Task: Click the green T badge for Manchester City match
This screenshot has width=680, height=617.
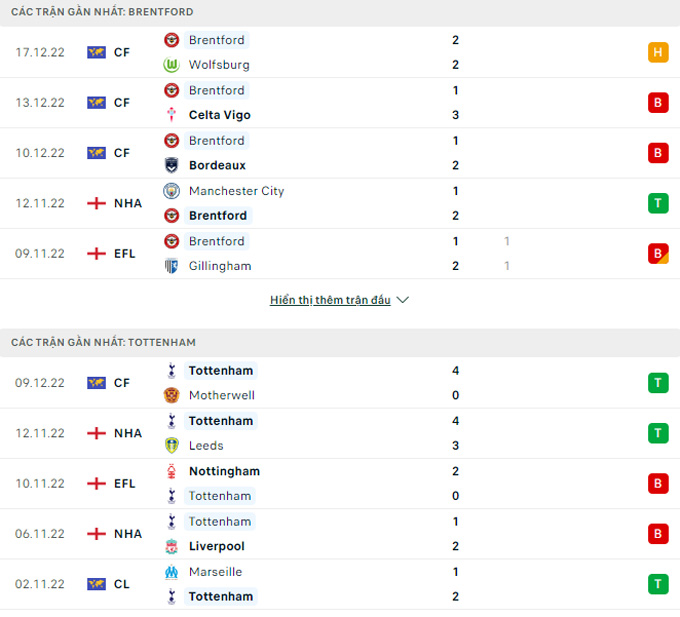Action: (x=658, y=203)
